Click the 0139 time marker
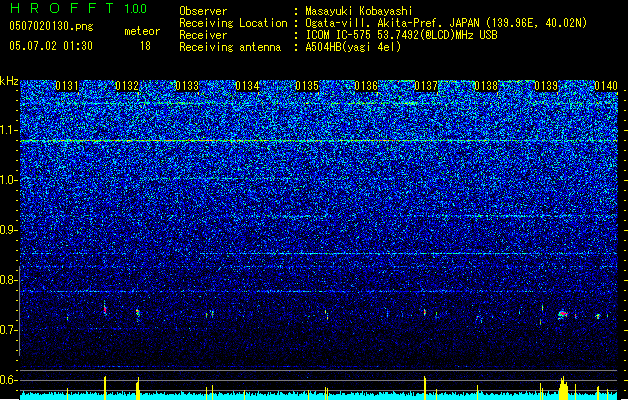The height and width of the screenshot is (400, 629). point(546,86)
